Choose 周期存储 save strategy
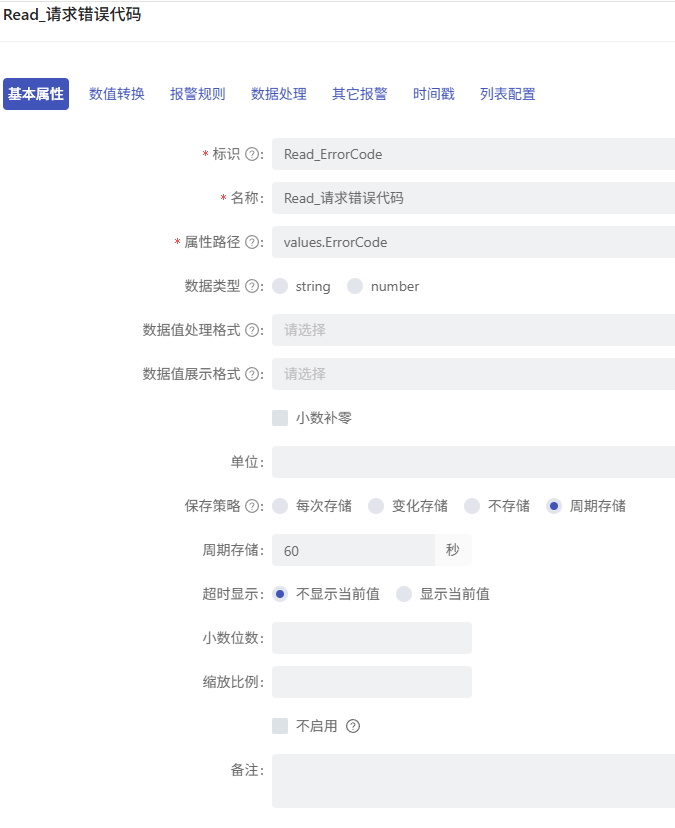Screen dimensions: 675x828 [554, 506]
